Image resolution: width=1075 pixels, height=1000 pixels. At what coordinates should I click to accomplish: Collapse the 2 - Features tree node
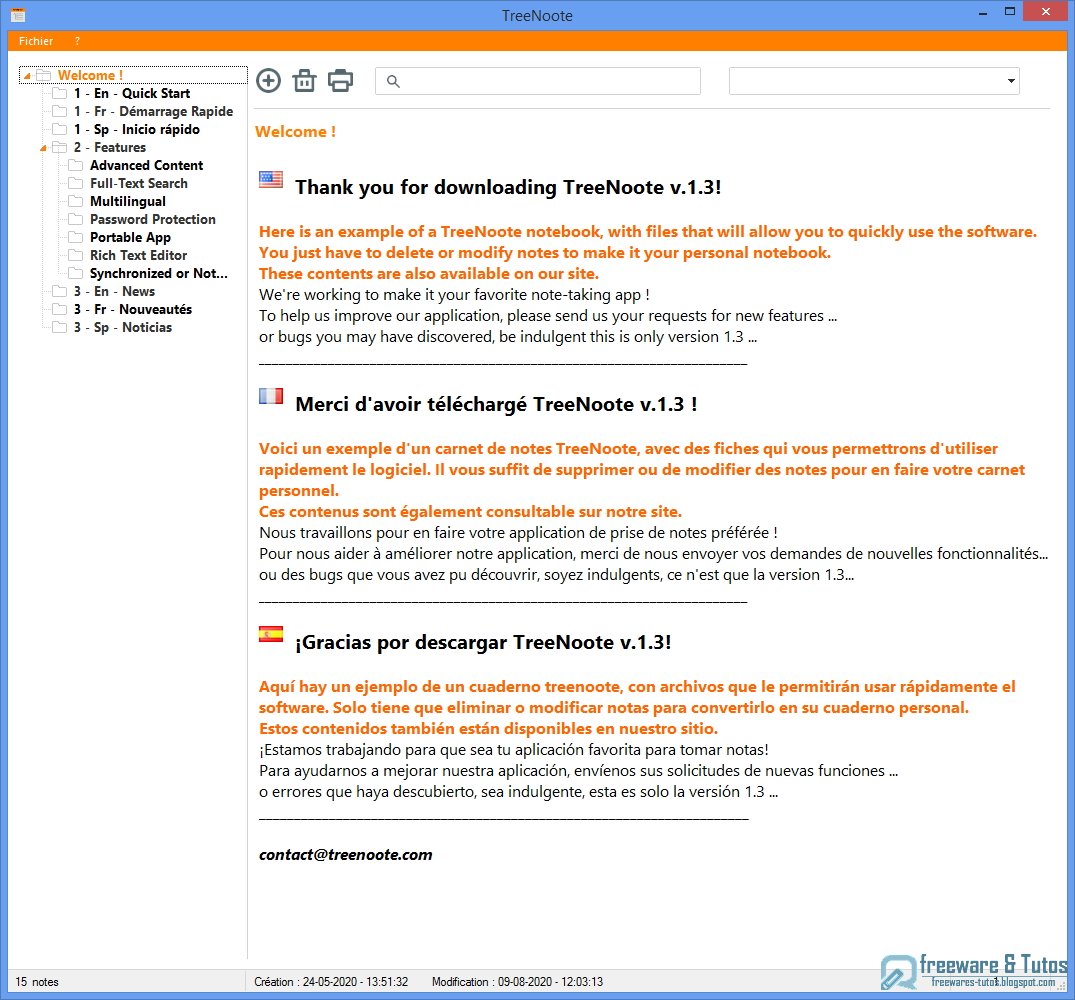[43, 148]
